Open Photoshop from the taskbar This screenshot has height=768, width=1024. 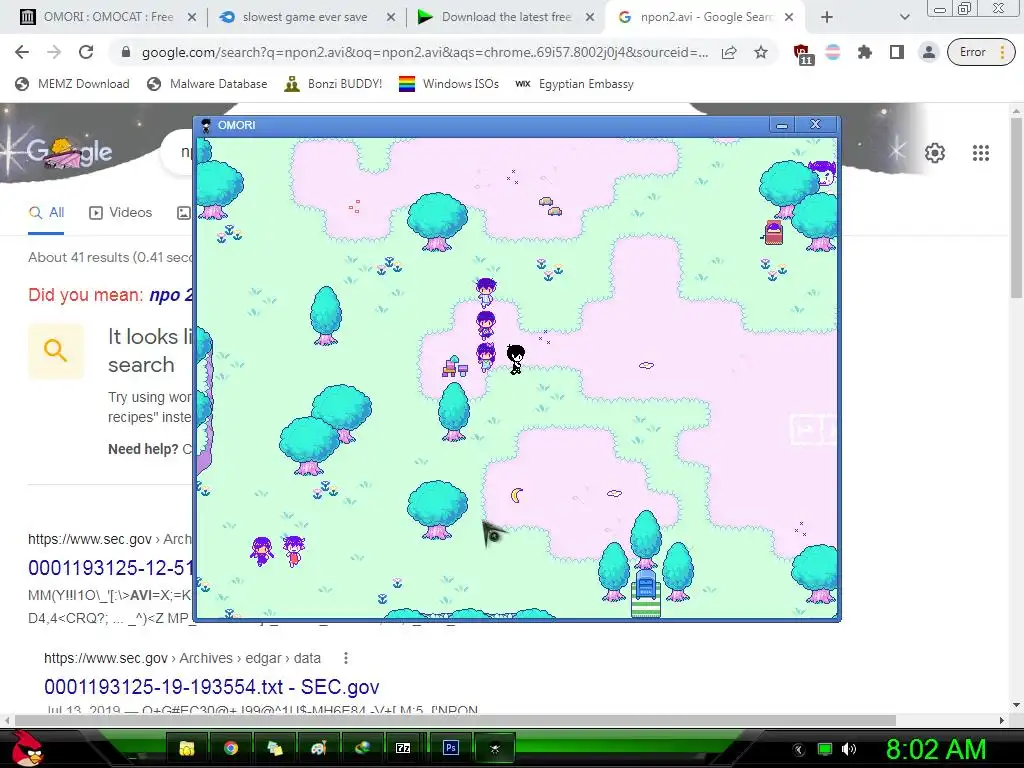[451, 748]
